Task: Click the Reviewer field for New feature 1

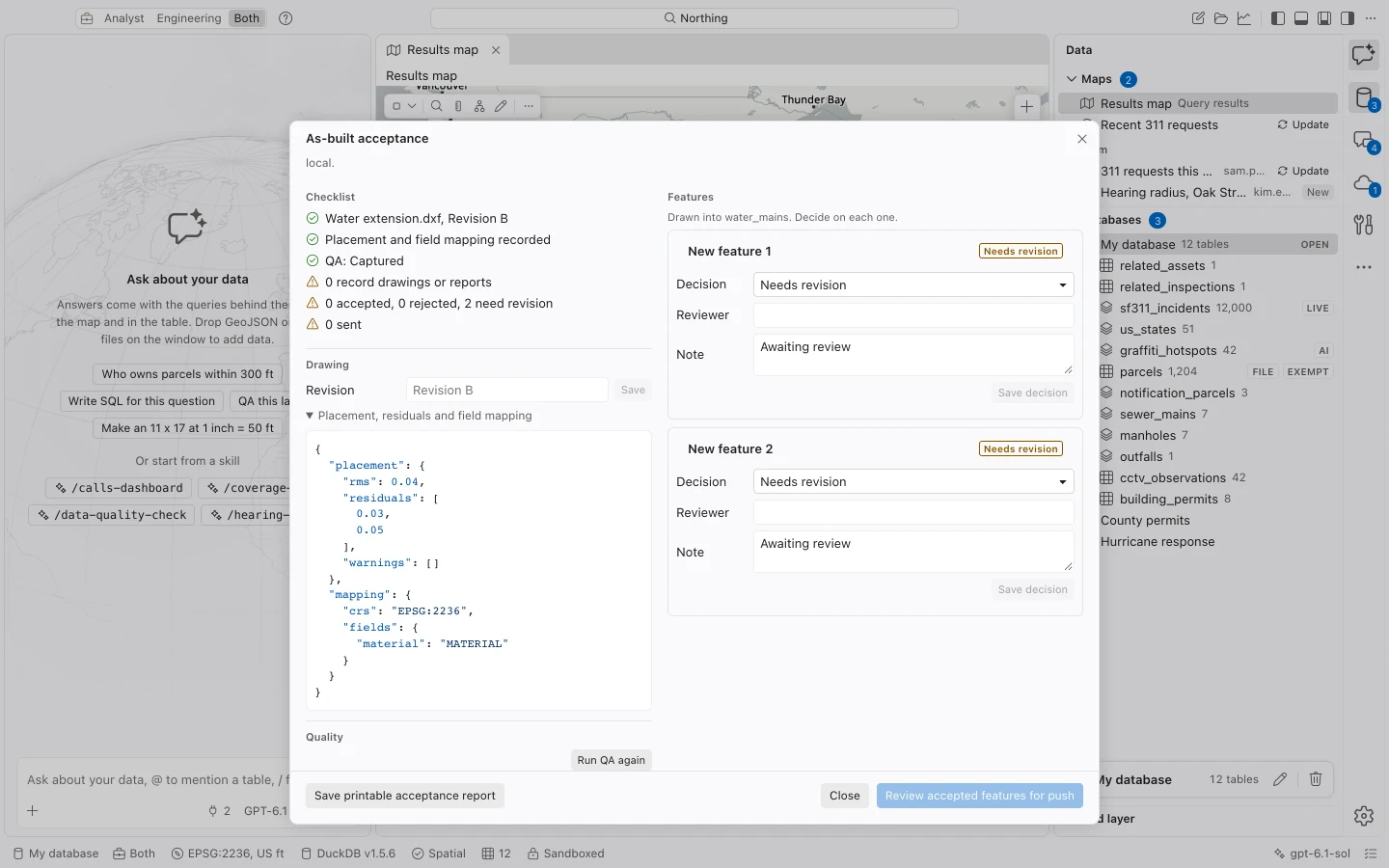Action: pyautogui.click(x=913, y=315)
